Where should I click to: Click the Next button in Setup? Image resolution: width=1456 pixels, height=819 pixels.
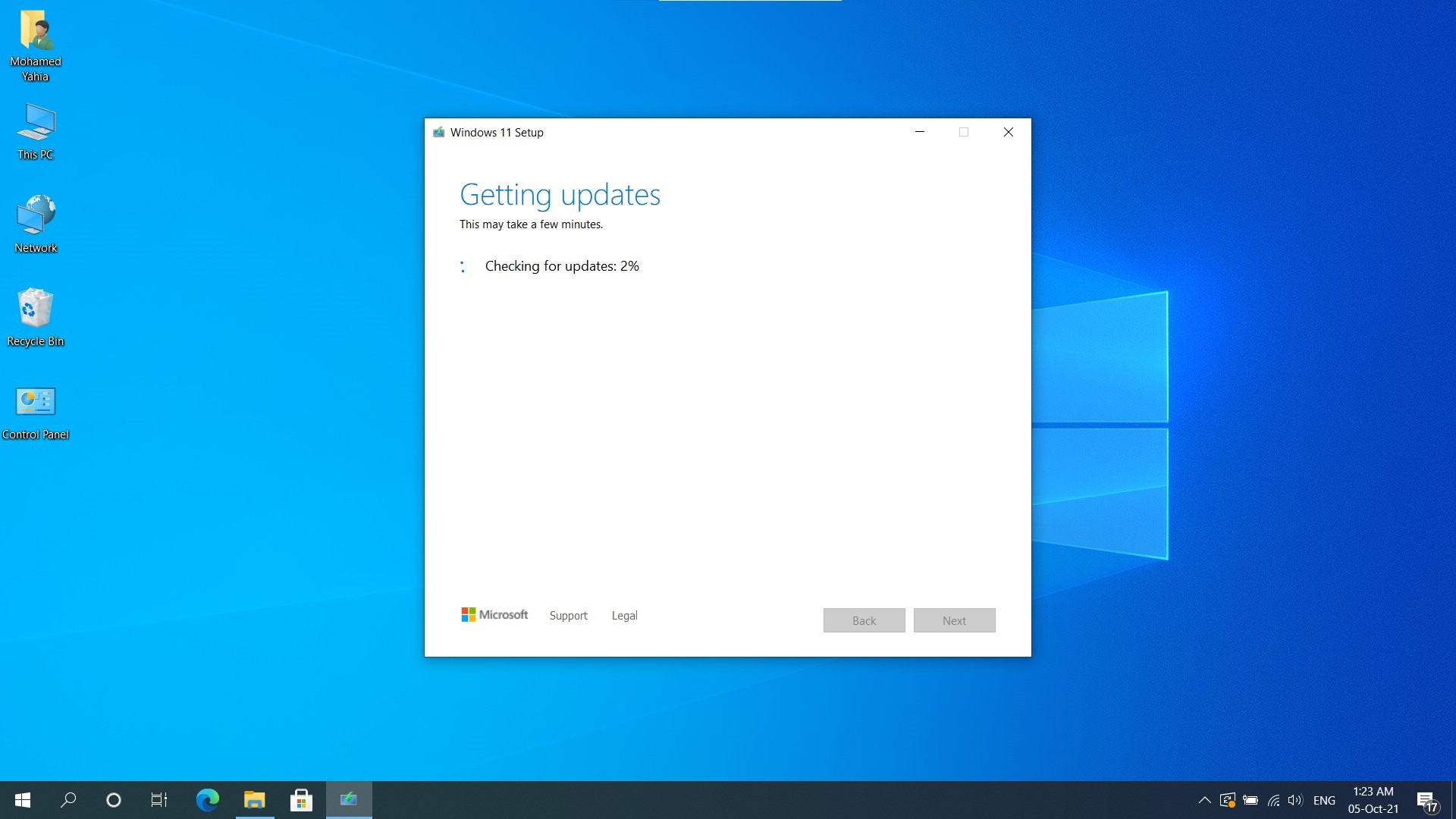(954, 620)
